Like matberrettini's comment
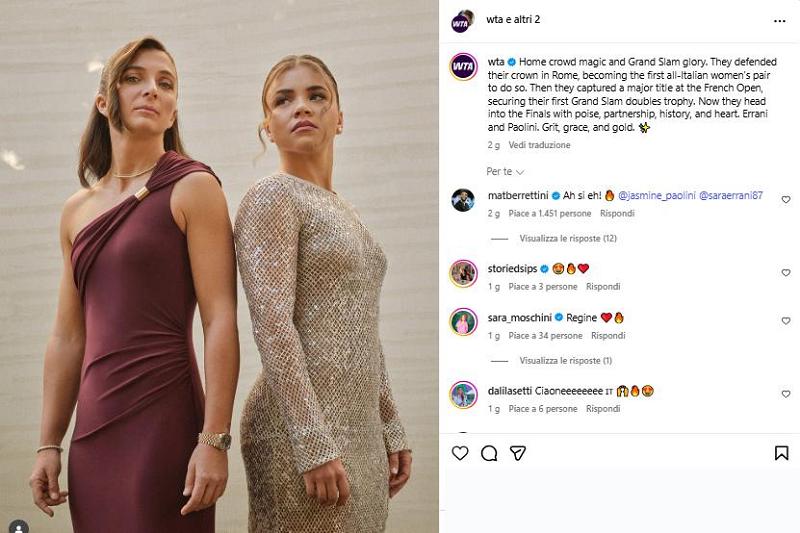The width and height of the screenshot is (800, 533). 785,200
